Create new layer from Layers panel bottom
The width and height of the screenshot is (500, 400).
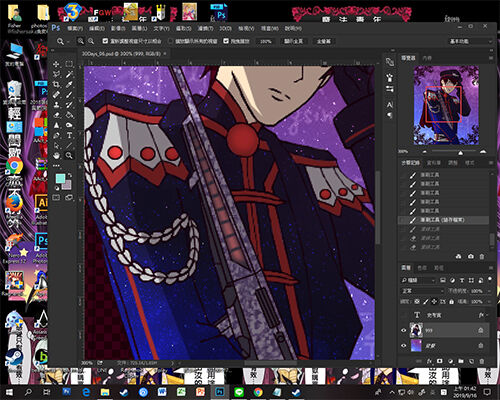(x=471, y=361)
